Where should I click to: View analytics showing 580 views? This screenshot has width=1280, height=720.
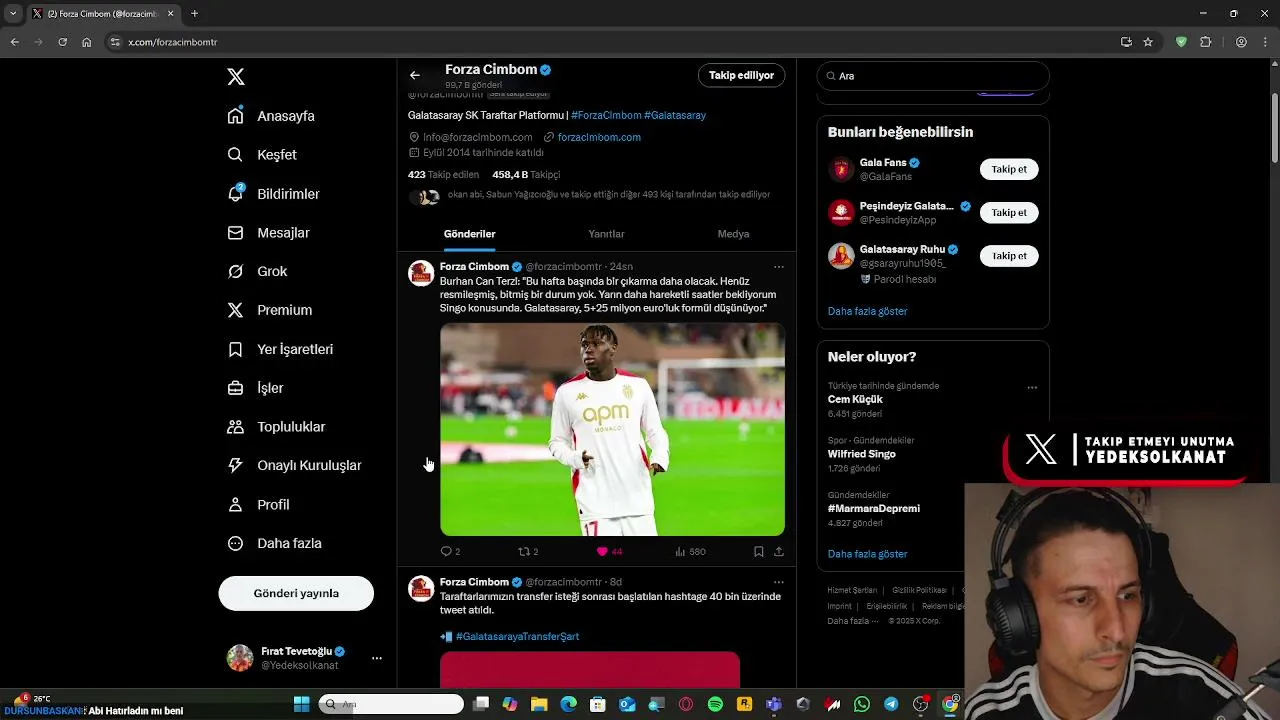coord(690,551)
